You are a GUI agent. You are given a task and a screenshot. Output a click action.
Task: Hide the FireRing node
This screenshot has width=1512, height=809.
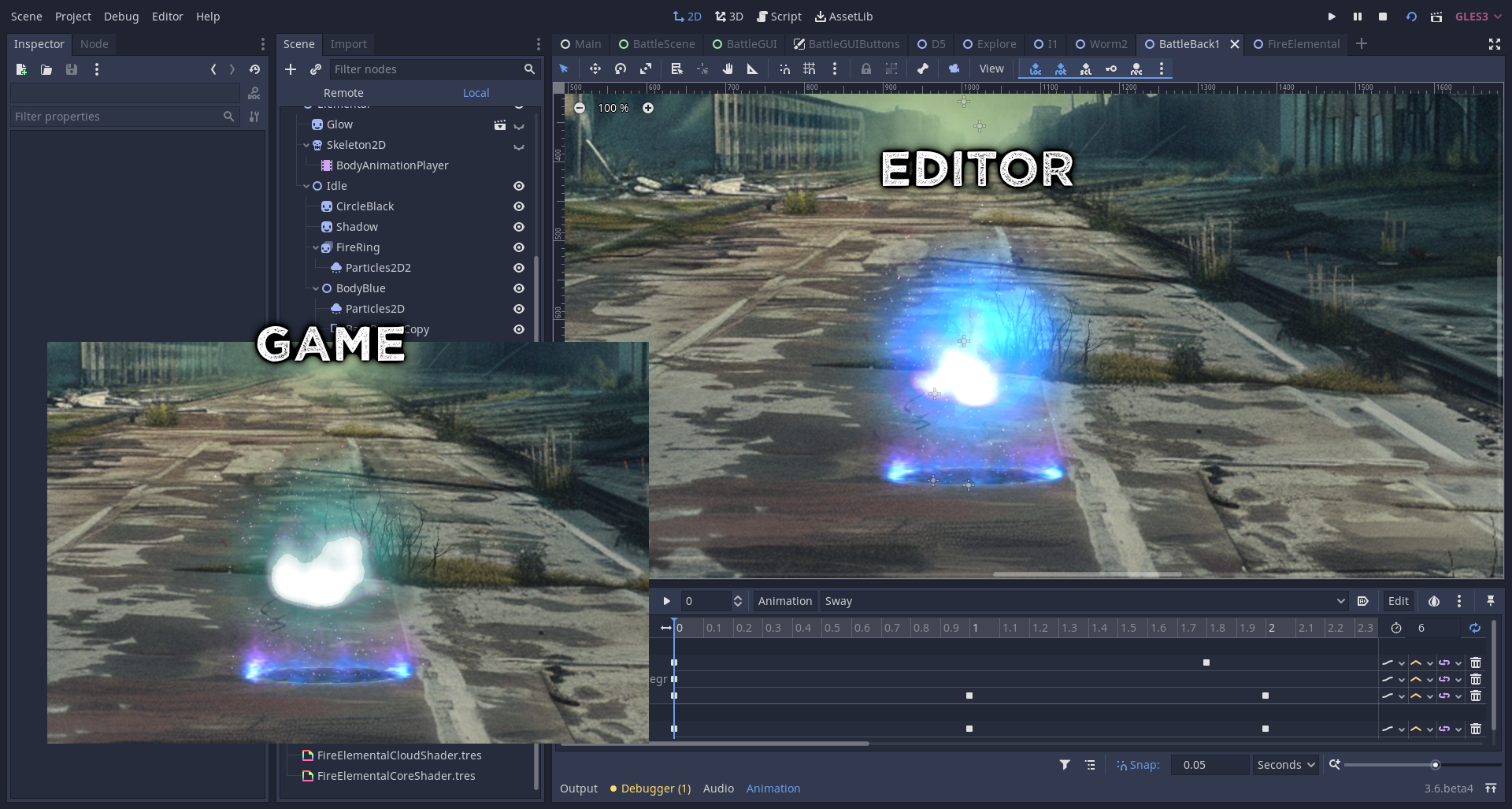519,247
